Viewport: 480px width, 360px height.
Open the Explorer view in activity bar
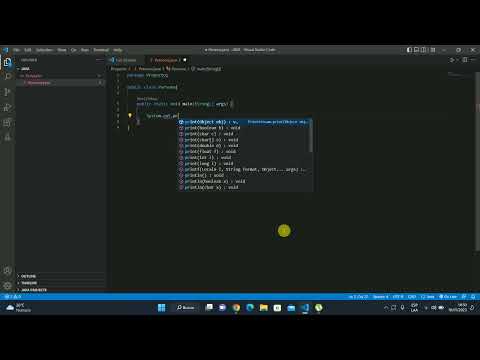8,63
